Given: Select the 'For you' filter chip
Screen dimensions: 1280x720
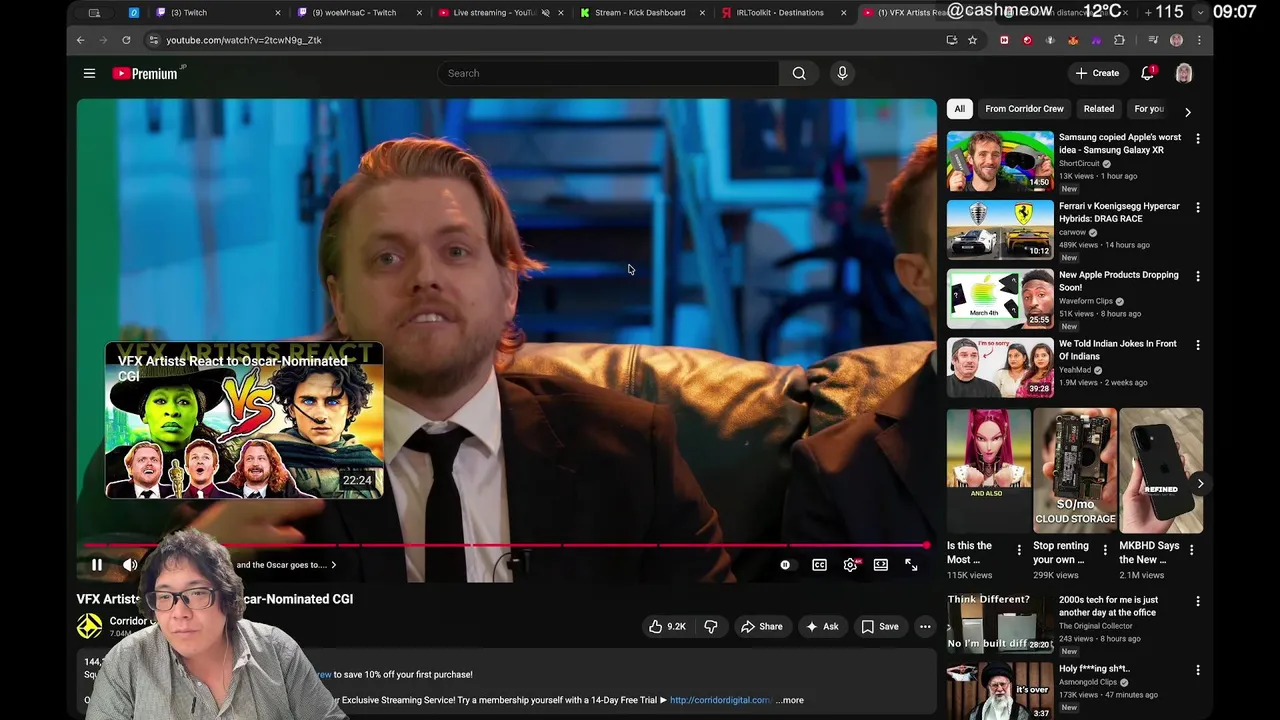Looking at the screenshot, I should click(1149, 109).
